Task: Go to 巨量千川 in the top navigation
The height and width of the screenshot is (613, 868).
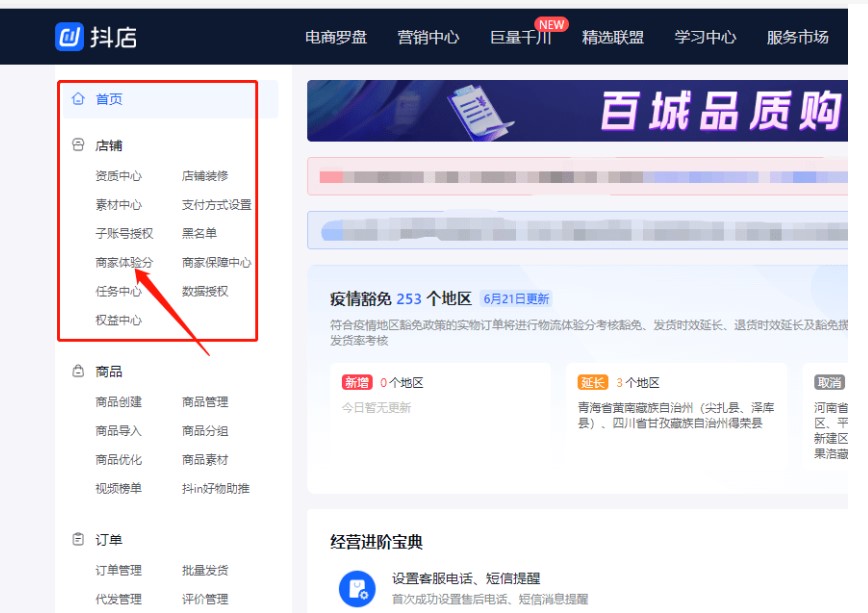Action: (520, 37)
